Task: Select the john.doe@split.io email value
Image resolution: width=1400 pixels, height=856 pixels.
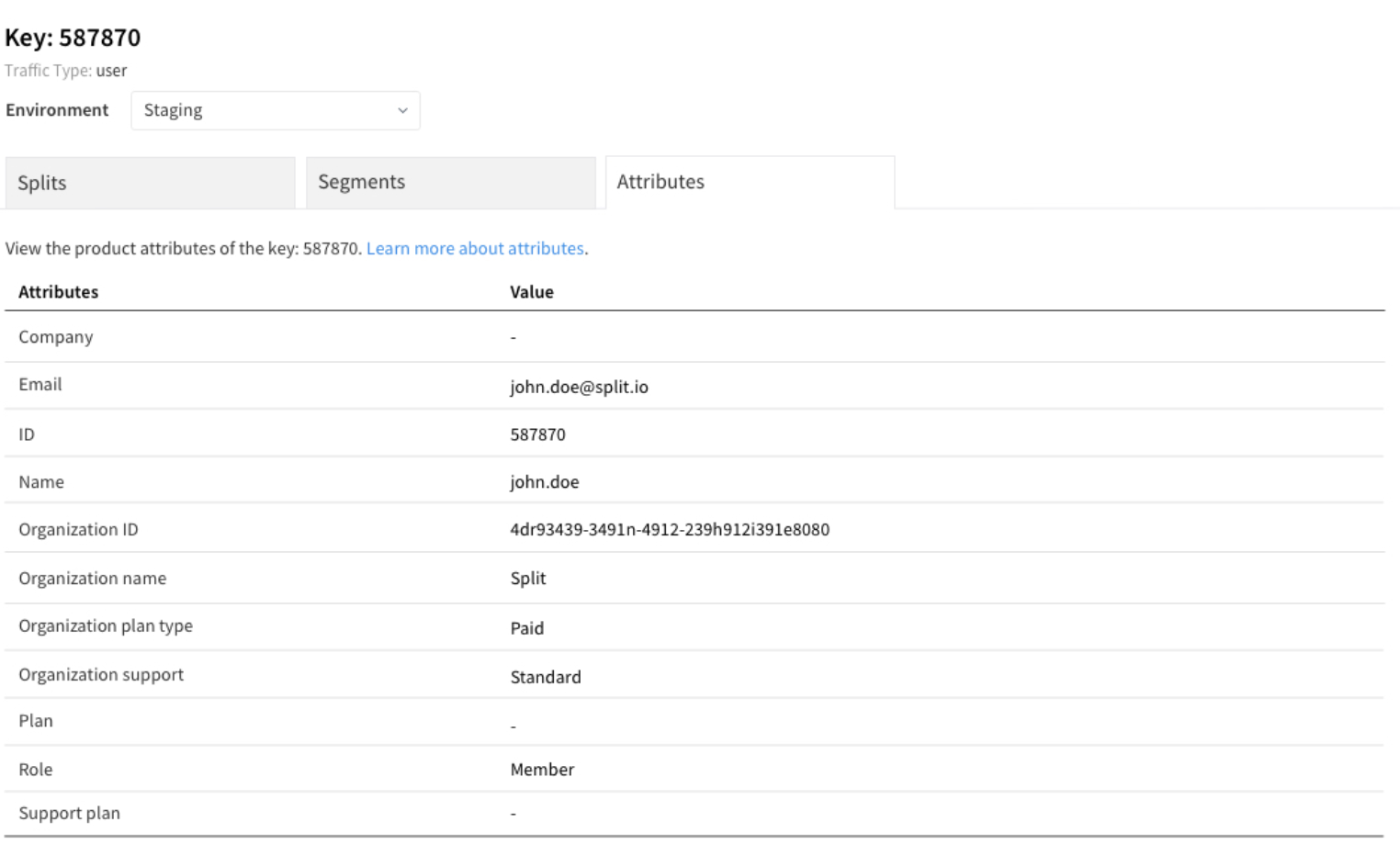Action: (580, 387)
